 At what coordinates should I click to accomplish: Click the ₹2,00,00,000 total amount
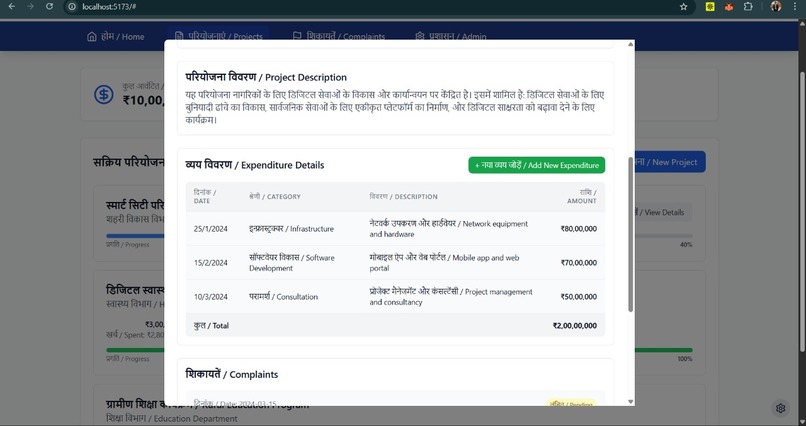[575, 325]
